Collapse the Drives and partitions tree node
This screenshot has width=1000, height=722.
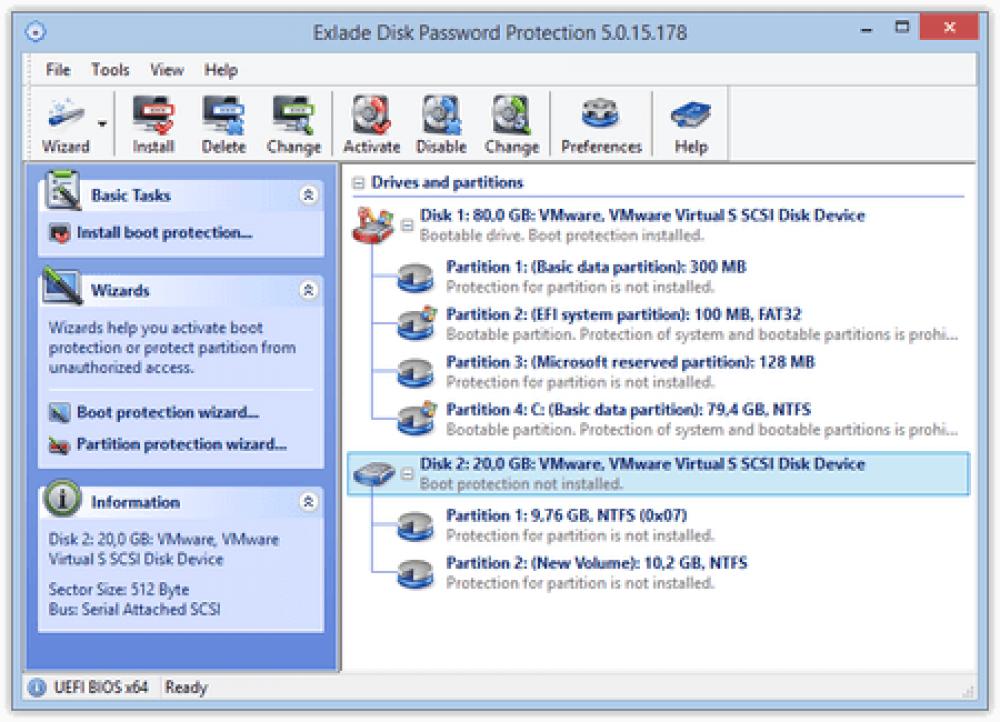point(360,183)
